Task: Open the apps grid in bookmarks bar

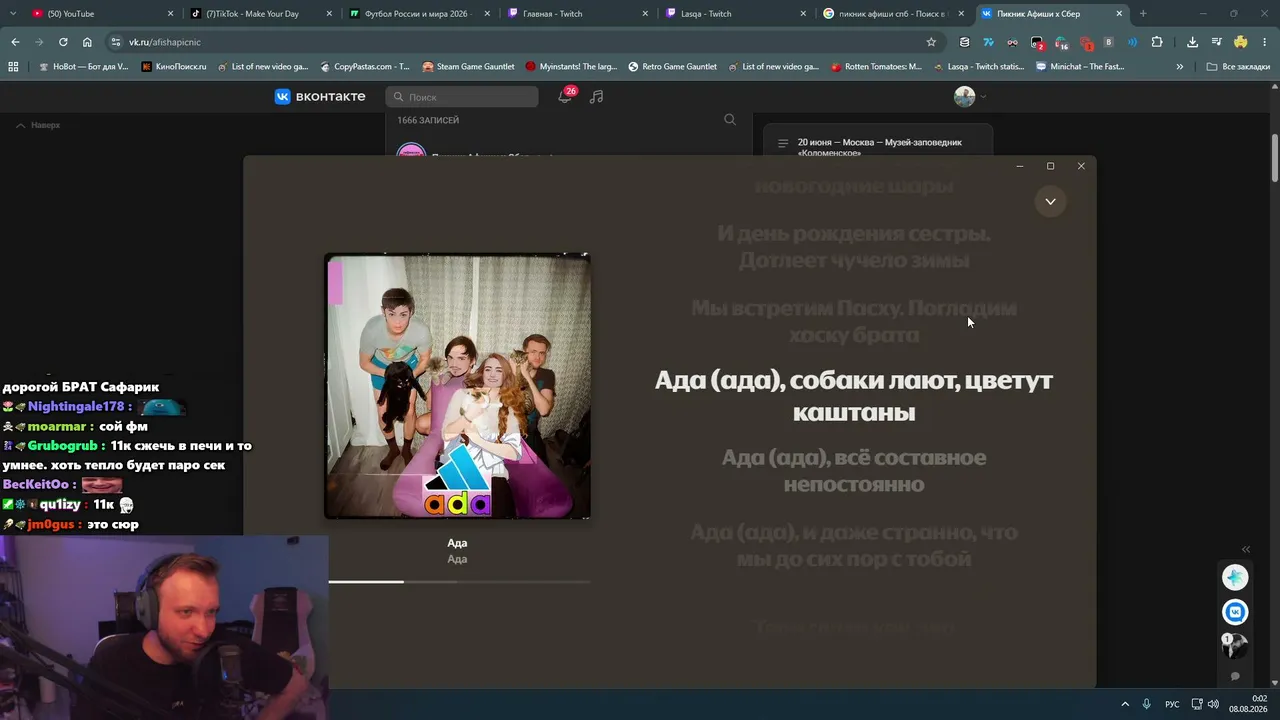Action: point(13,67)
